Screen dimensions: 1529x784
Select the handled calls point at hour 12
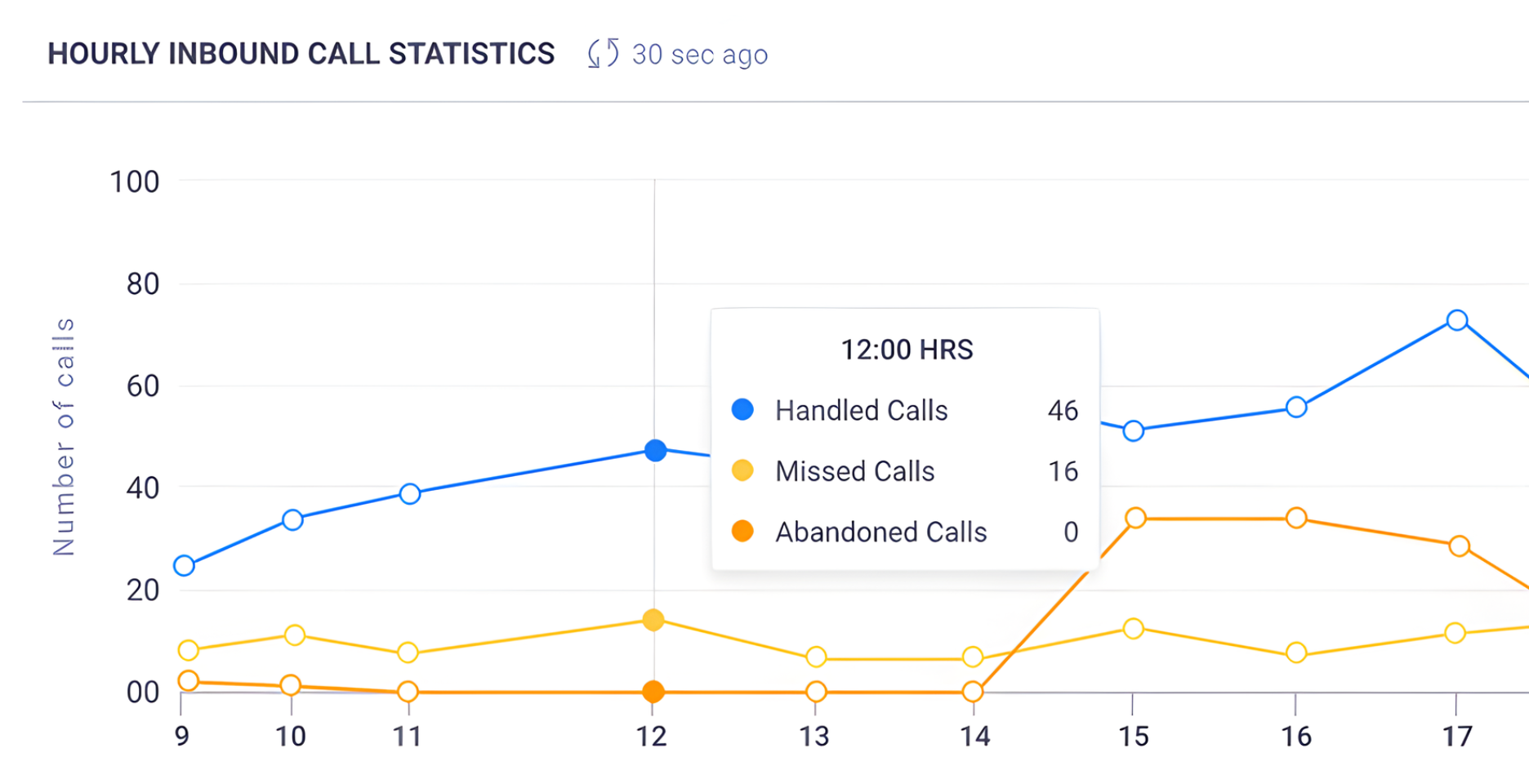[655, 450]
